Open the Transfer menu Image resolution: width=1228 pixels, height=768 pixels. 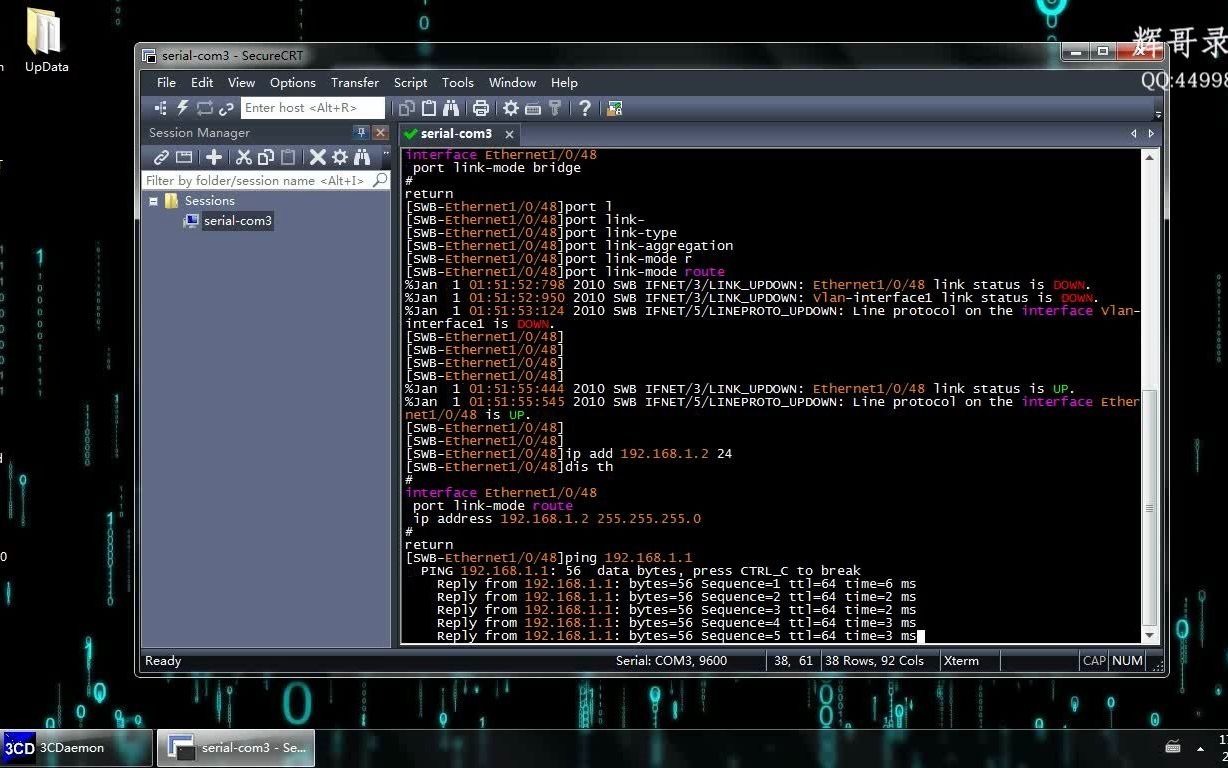coord(355,83)
